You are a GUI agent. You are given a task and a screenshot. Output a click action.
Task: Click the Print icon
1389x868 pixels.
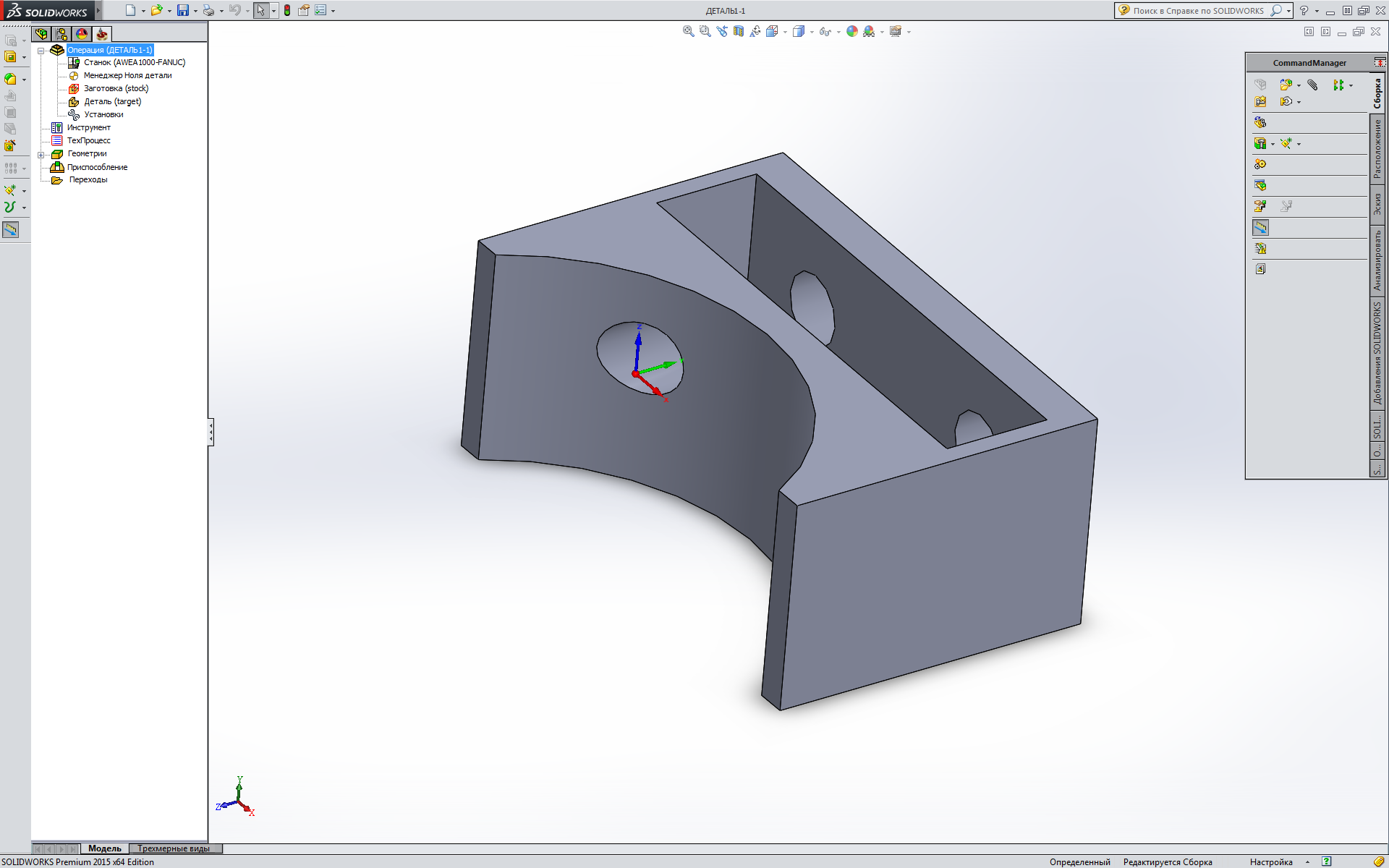point(208,10)
